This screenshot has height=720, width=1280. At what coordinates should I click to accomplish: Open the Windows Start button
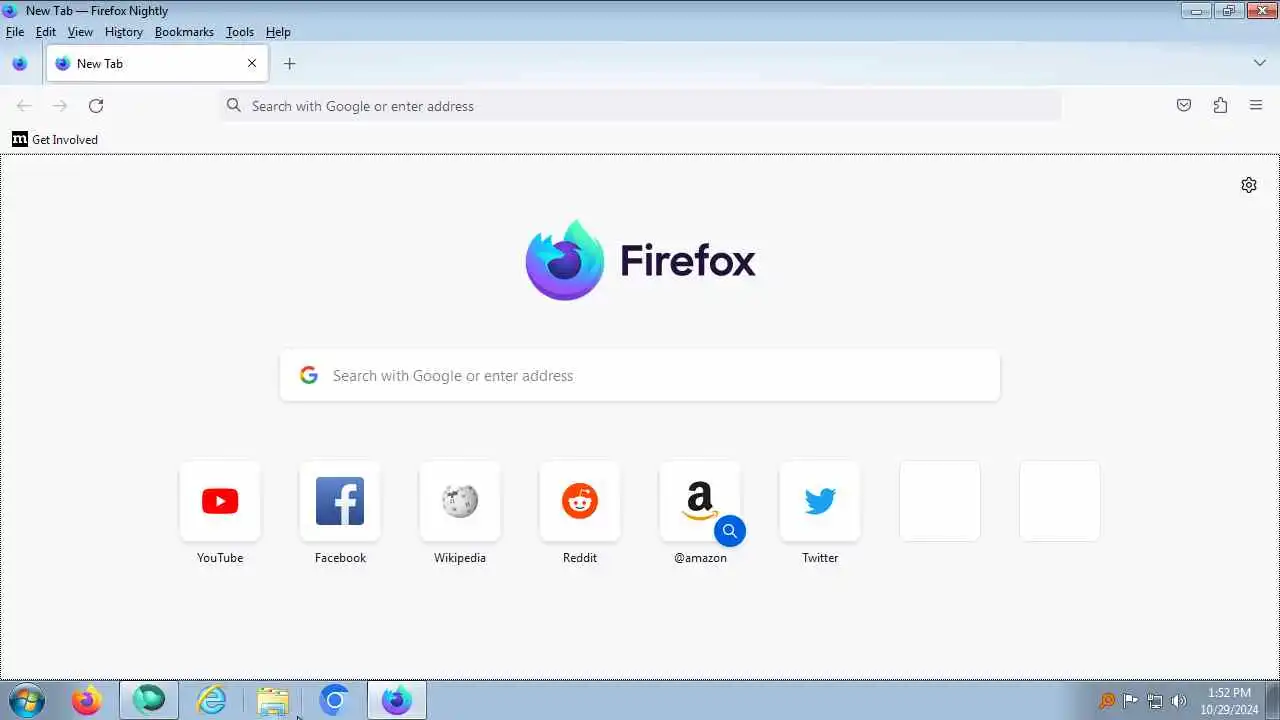(27, 701)
